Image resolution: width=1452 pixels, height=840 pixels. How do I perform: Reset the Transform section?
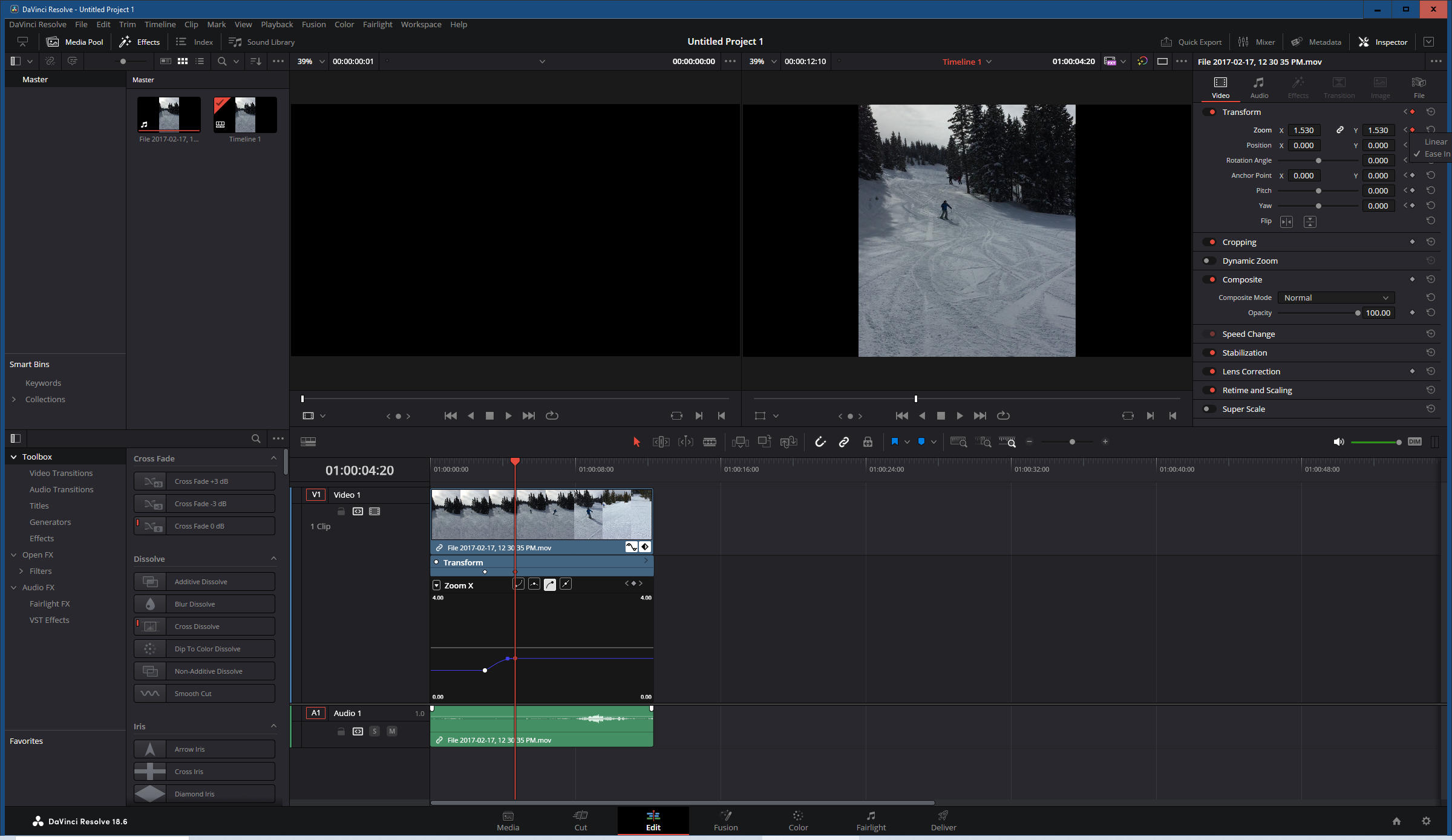tap(1431, 112)
